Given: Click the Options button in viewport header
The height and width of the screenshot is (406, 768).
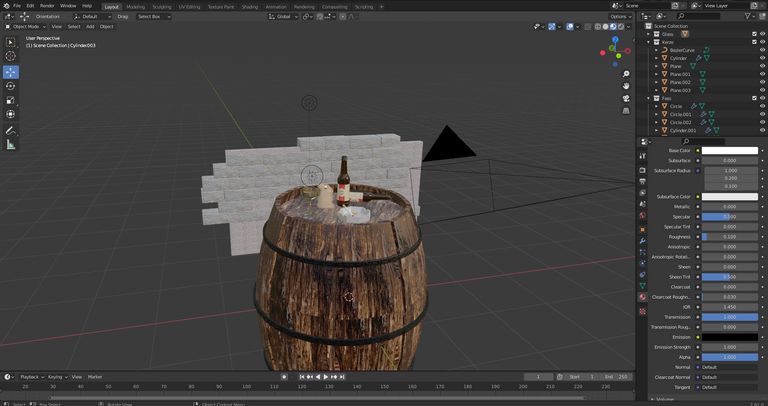Looking at the screenshot, I should (620, 16).
